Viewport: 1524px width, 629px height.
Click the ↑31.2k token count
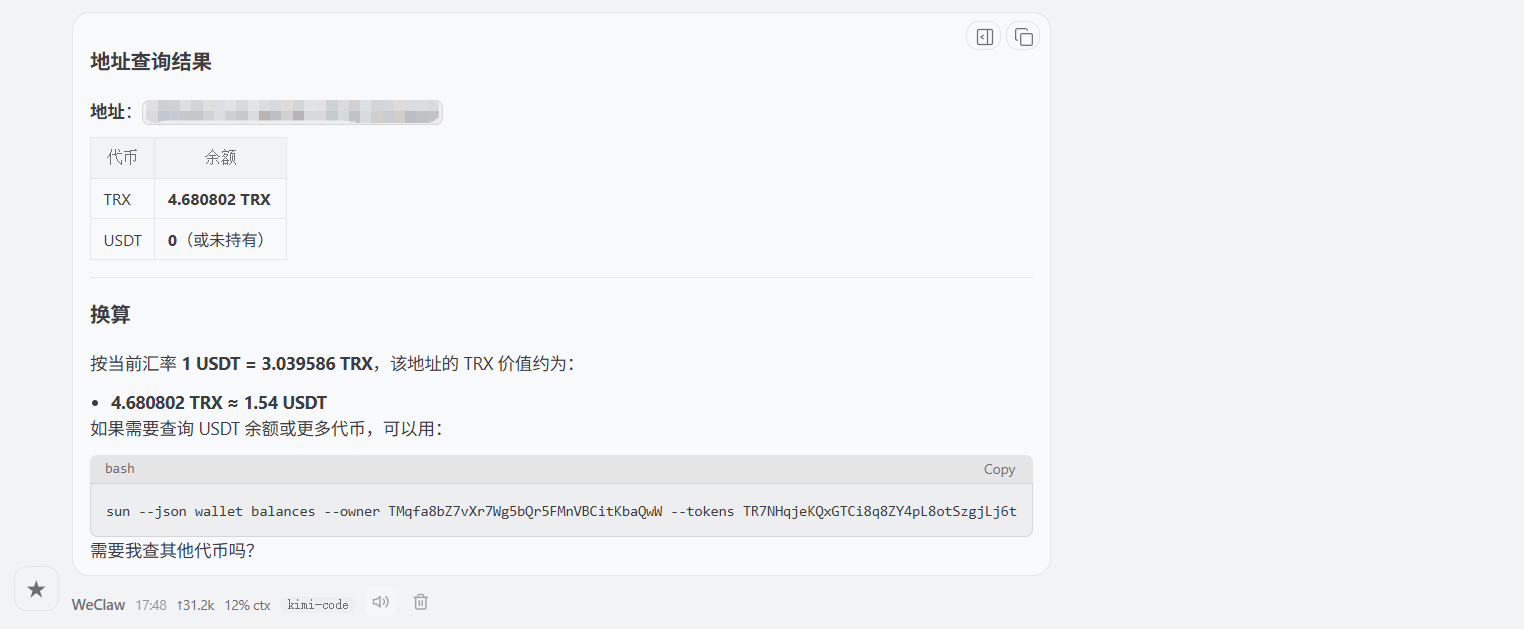coord(195,605)
